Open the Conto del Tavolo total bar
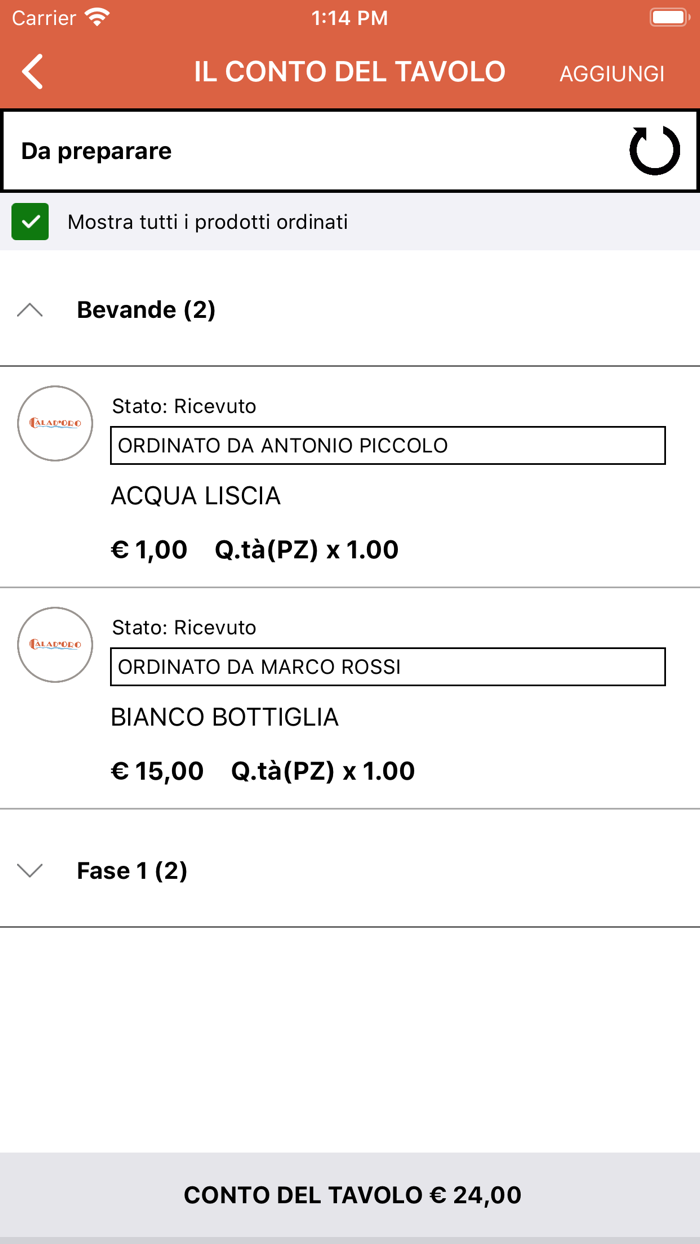Screen dimensions: 700x1244 coord(350,1195)
